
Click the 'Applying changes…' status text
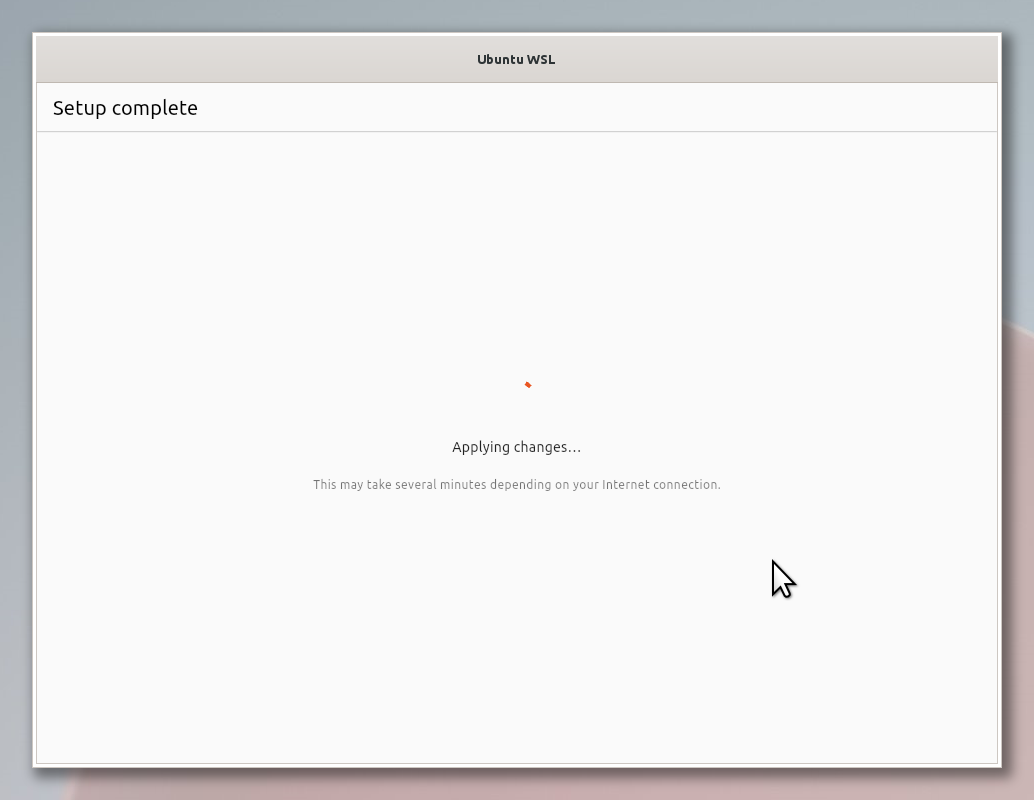tap(516, 447)
